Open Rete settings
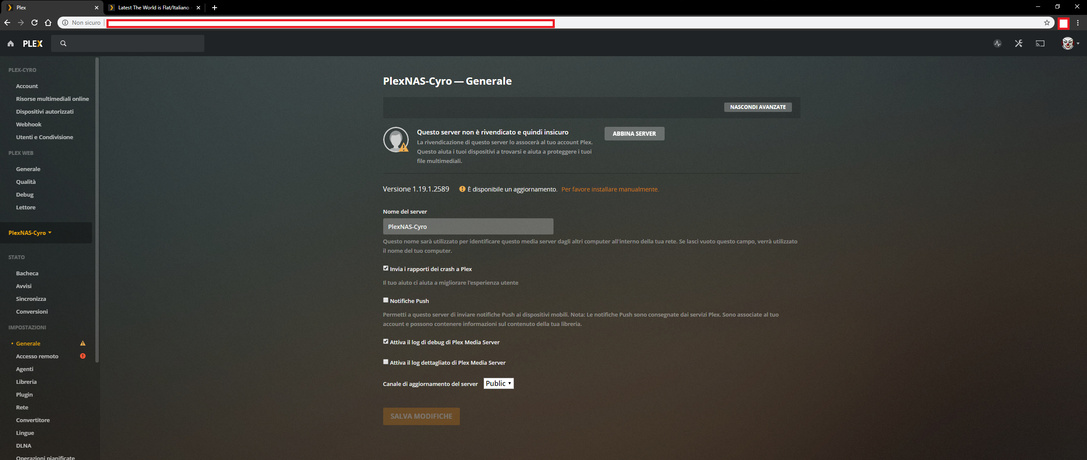The width and height of the screenshot is (1087, 460). pyautogui.click(x=22, y=407)
